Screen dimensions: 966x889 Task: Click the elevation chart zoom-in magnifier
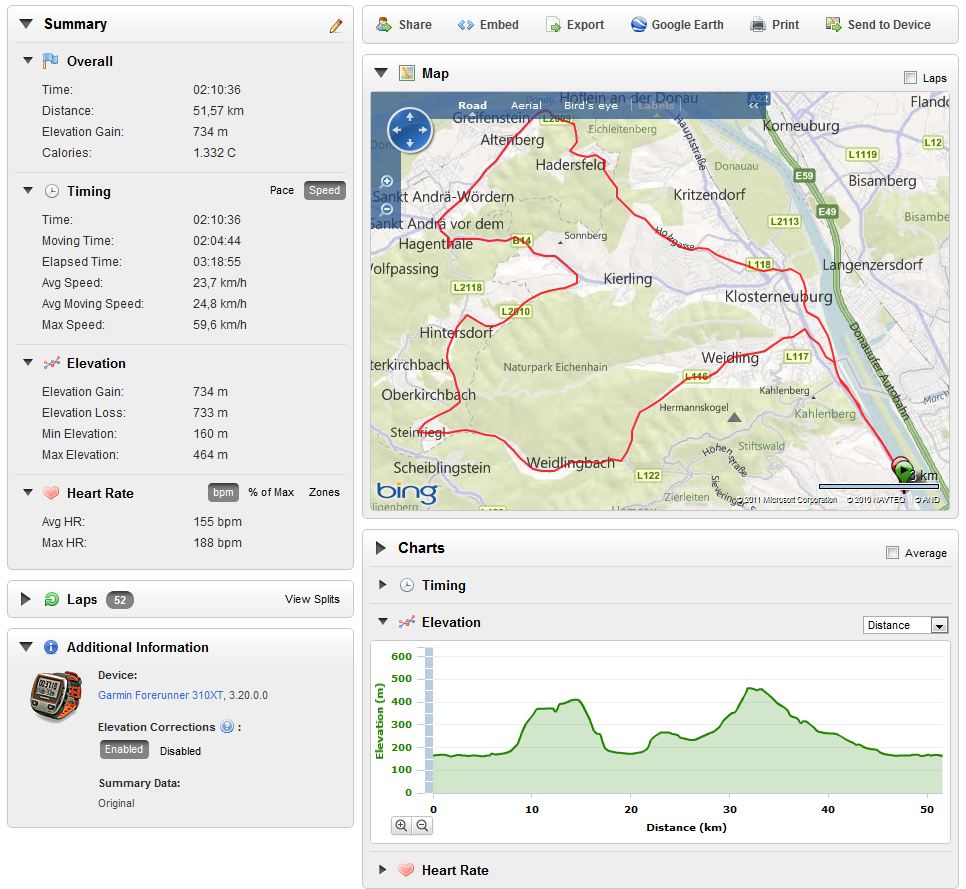[x=401, y=826]
